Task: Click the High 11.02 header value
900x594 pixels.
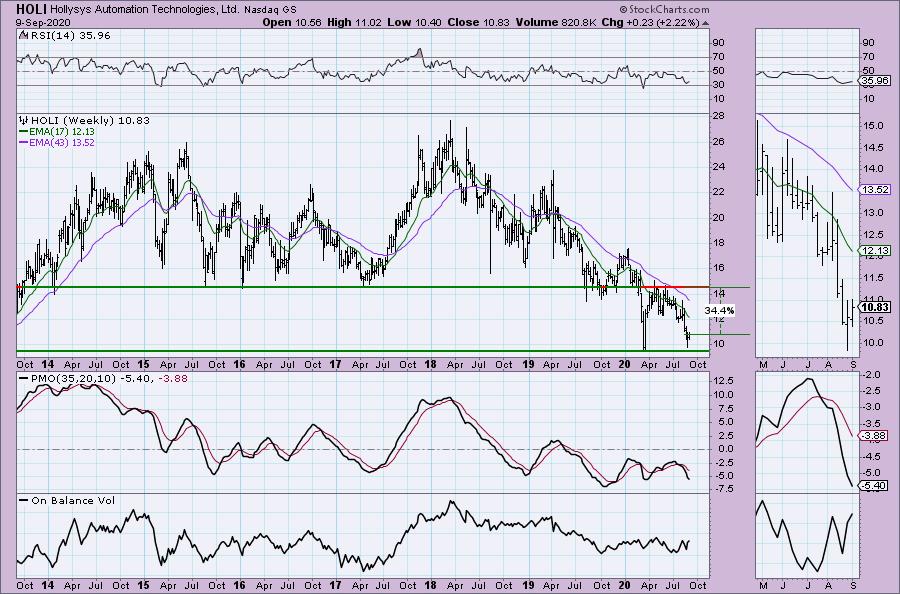Action: (x=354, y=22)
